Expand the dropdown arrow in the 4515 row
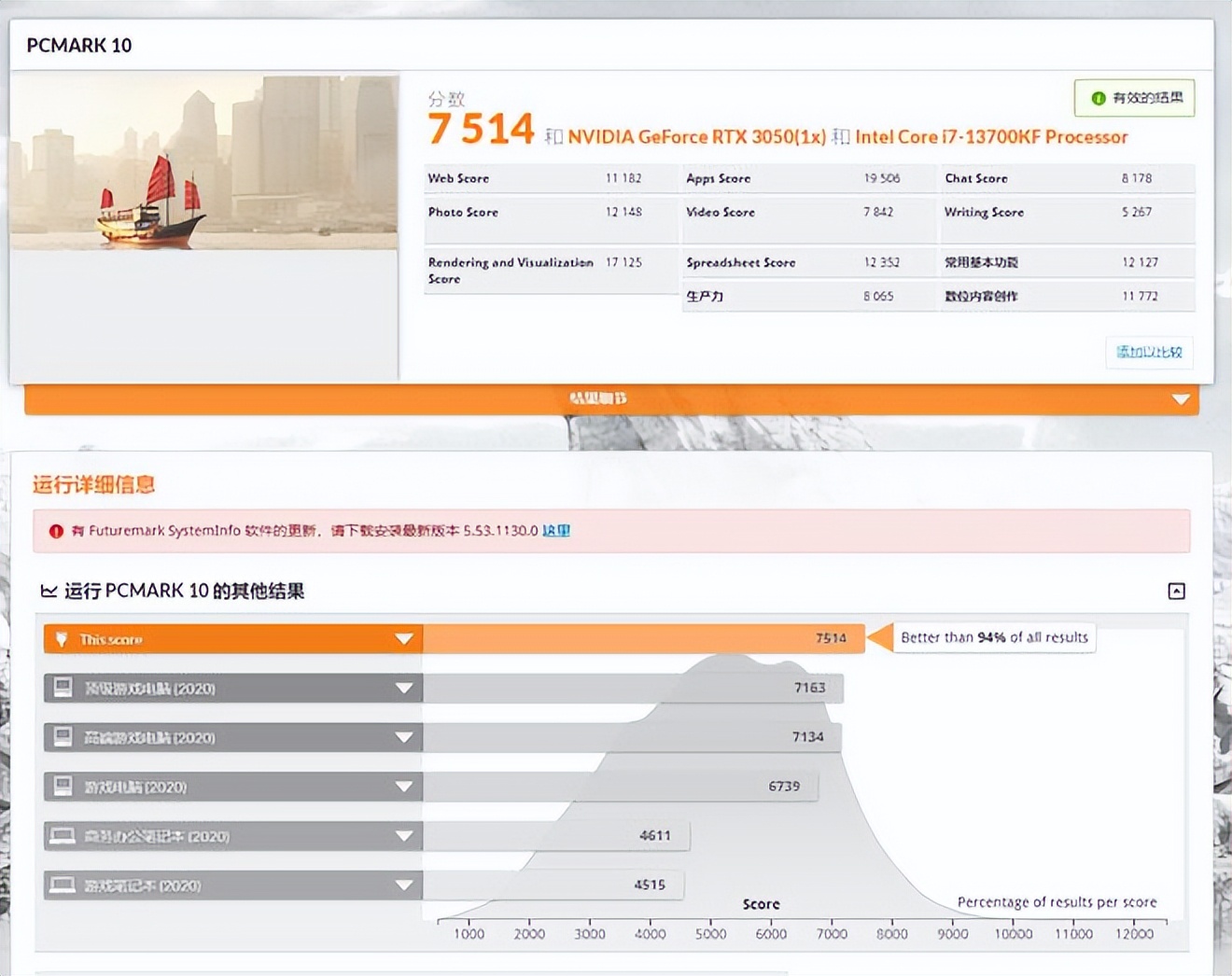This screenshot has width=1232, height=976. point(404,885)
